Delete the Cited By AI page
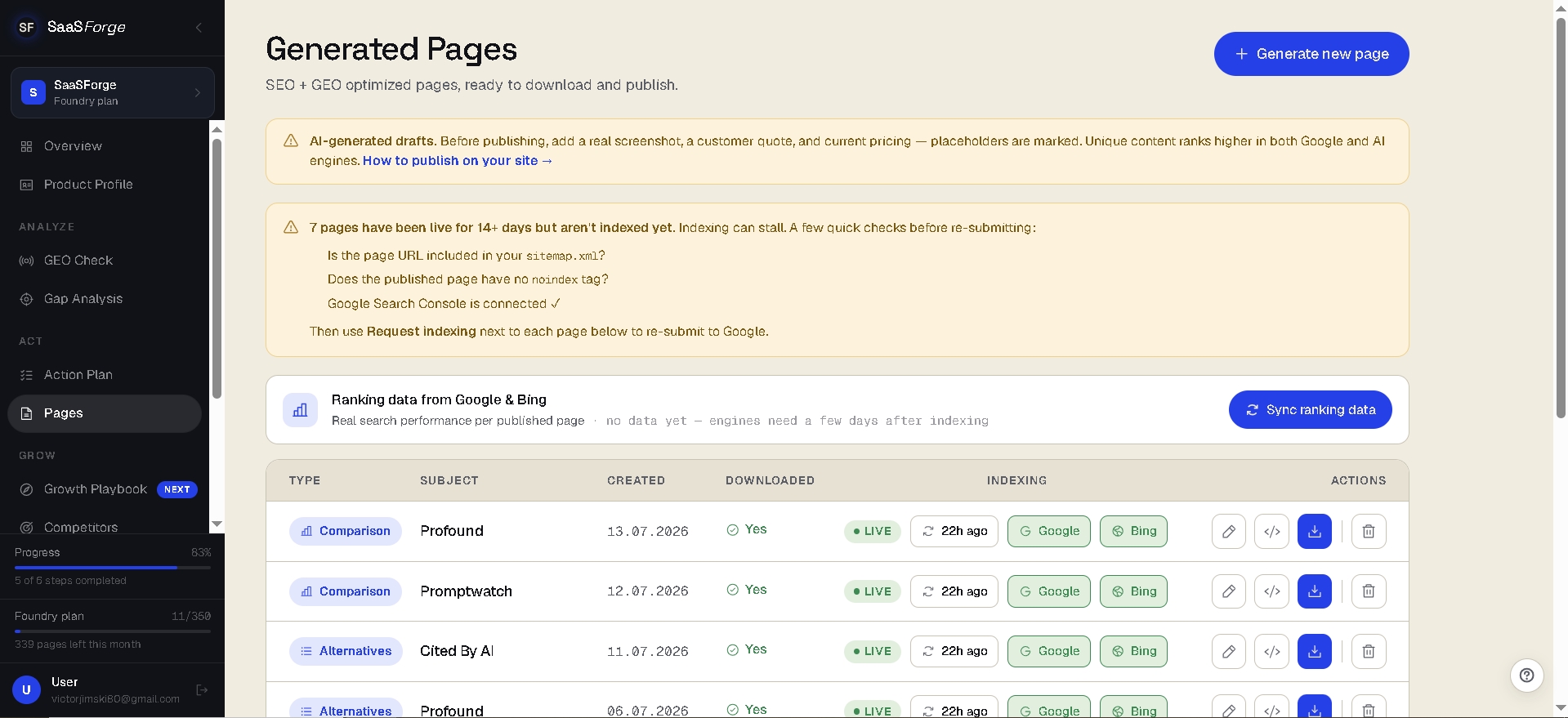This screenshot has width=1568, height=718. [x=1369, y=651]
